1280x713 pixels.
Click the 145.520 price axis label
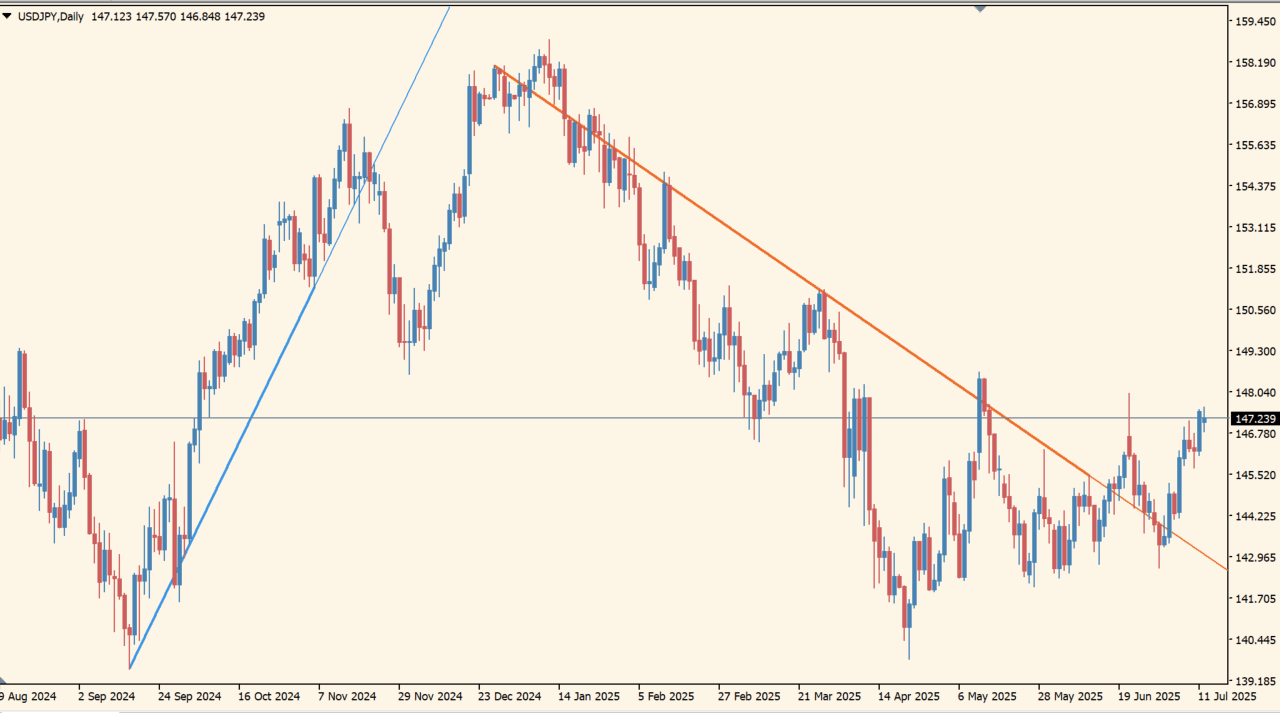[1255, 475]
